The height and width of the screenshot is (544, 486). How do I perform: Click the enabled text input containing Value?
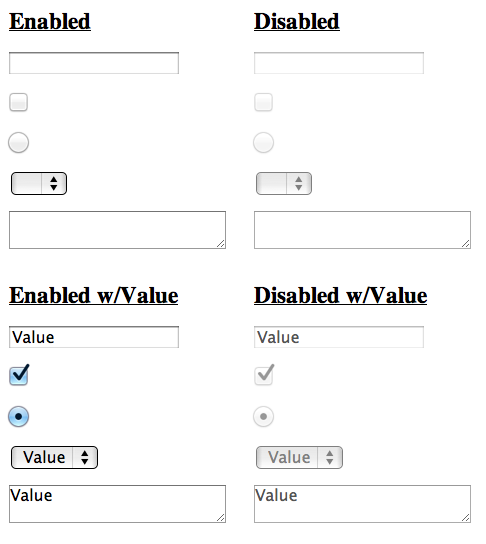click(94, 337)
